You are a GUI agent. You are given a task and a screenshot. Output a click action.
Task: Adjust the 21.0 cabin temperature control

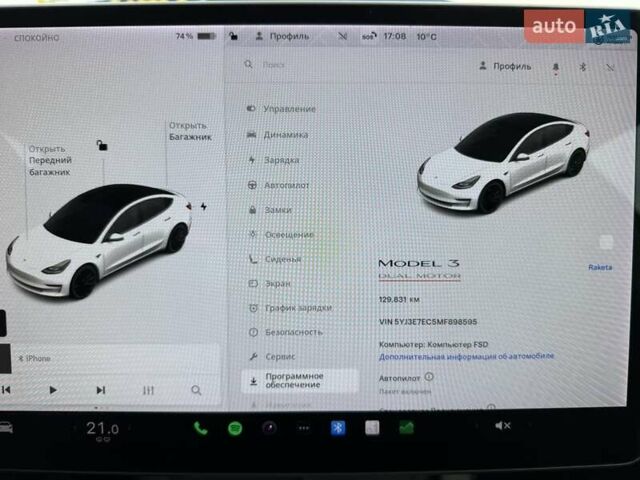(x=101, y=428)
